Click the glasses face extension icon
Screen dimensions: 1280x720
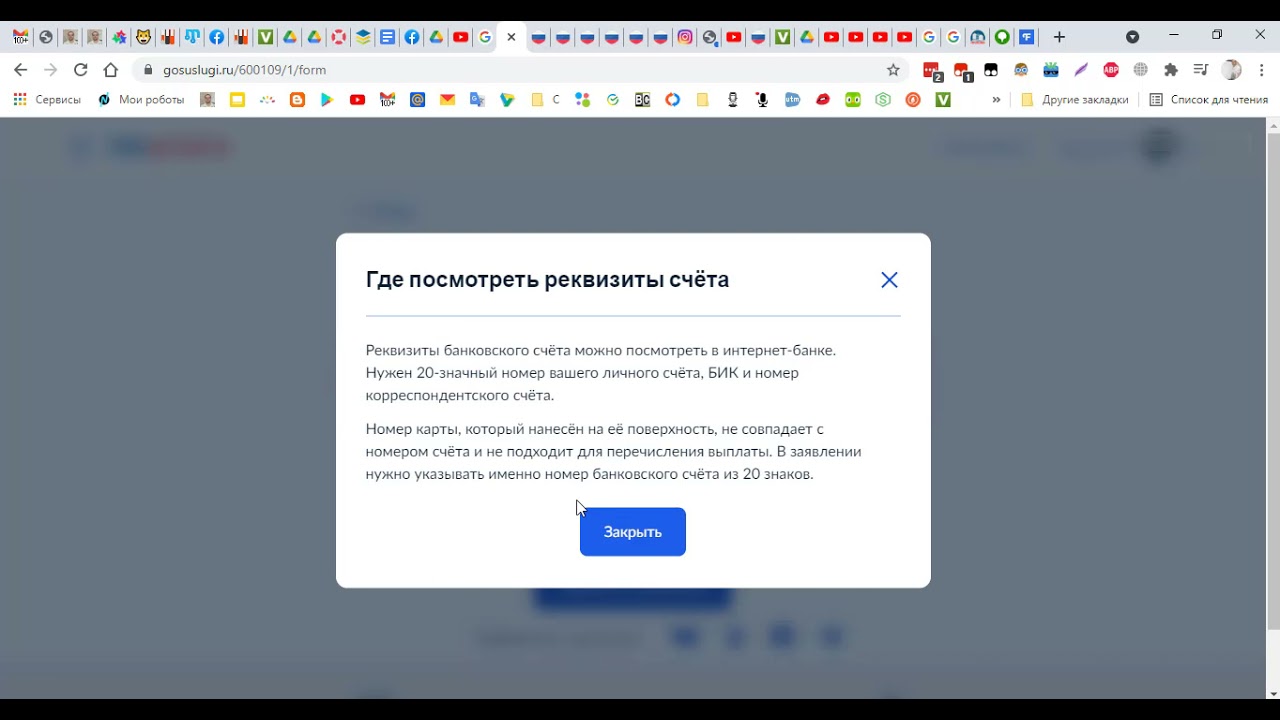(x=1021, y=70)
